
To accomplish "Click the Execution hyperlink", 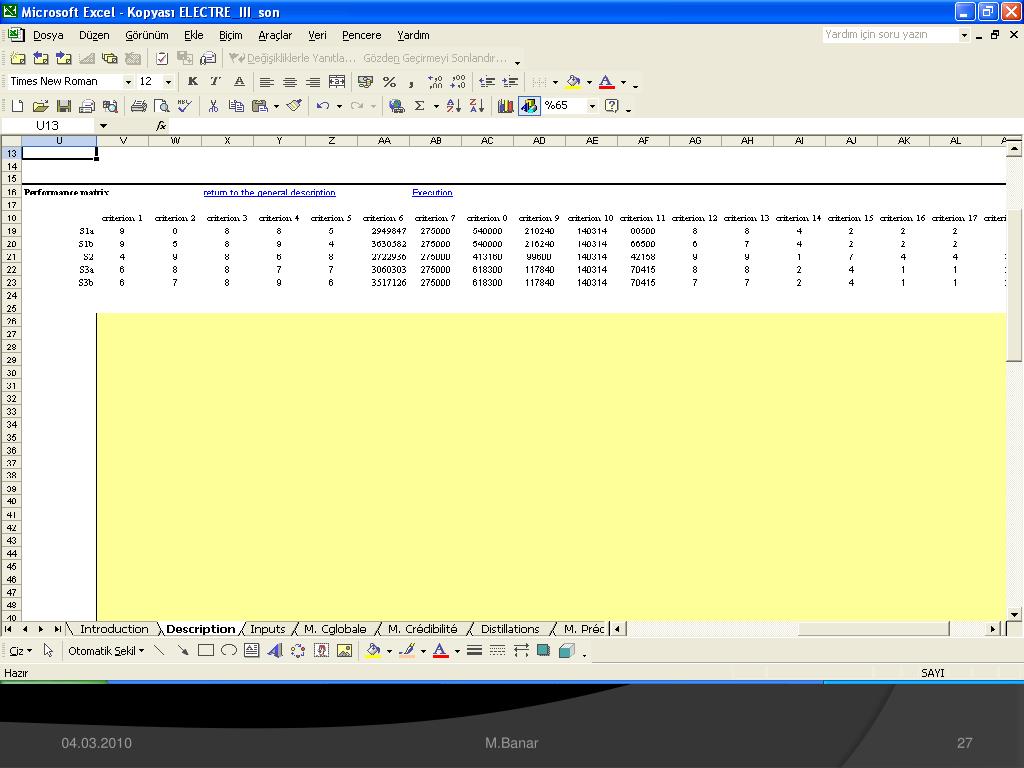I will [x=432, y=193].
